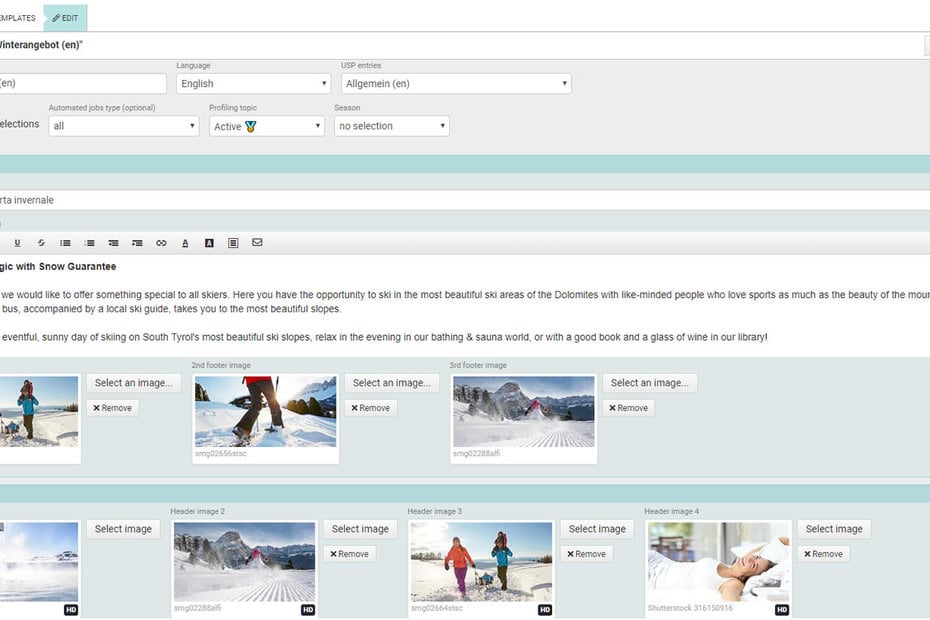
Task: Click the paragraph mentioning 'bathing & sauna world'
Action: pyautogui.click(x=384, y=337)
